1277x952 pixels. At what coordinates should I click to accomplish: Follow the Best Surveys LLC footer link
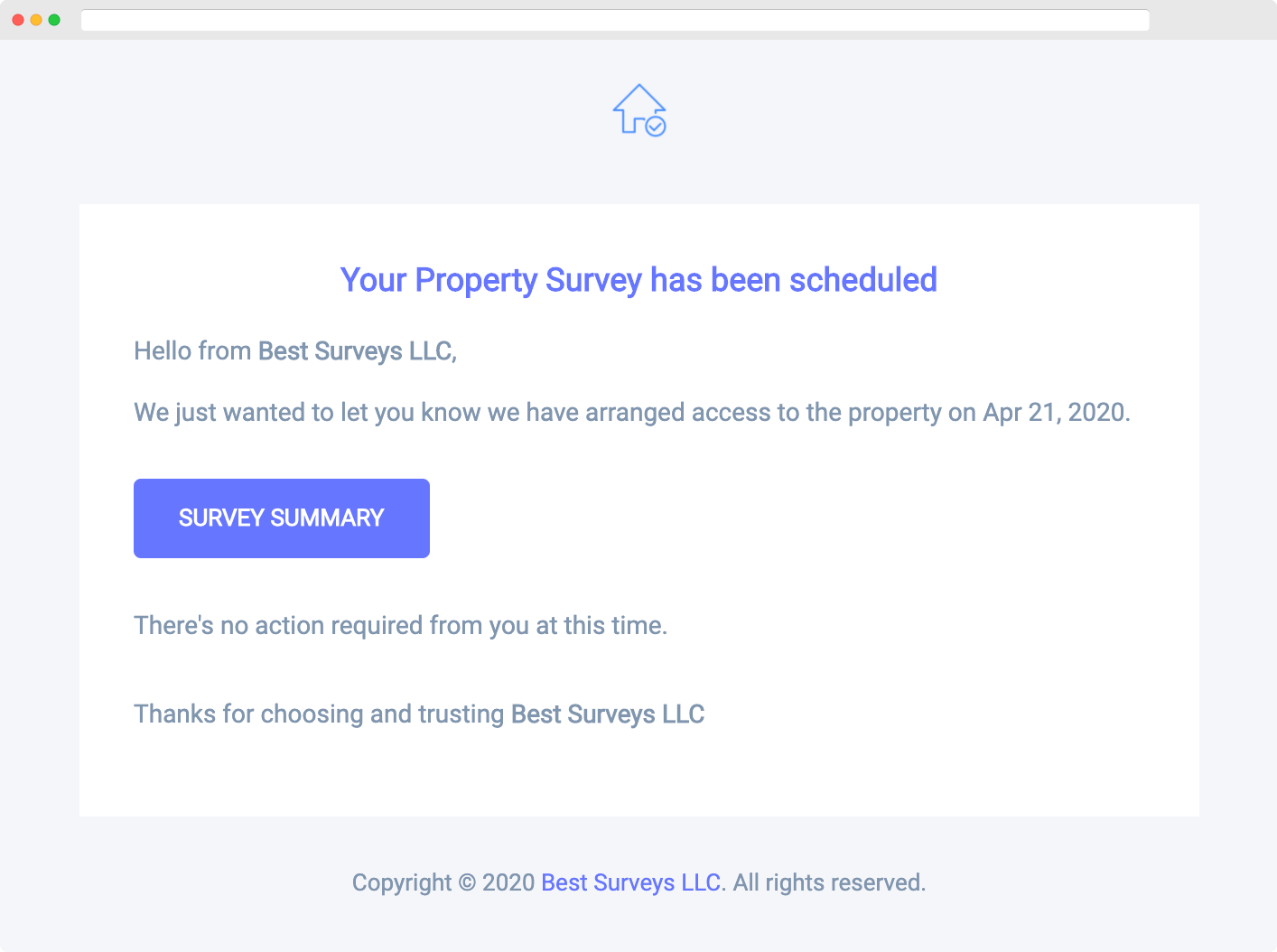click(631, 882)
